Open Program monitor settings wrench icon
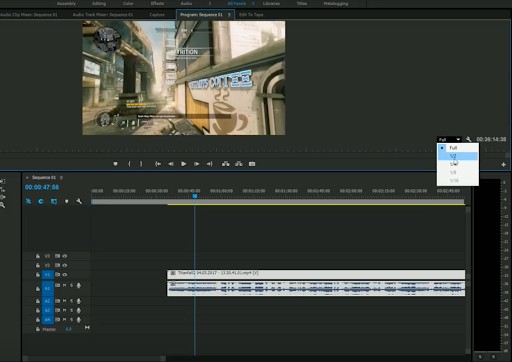The image size is (512, 362). (468, 139)
